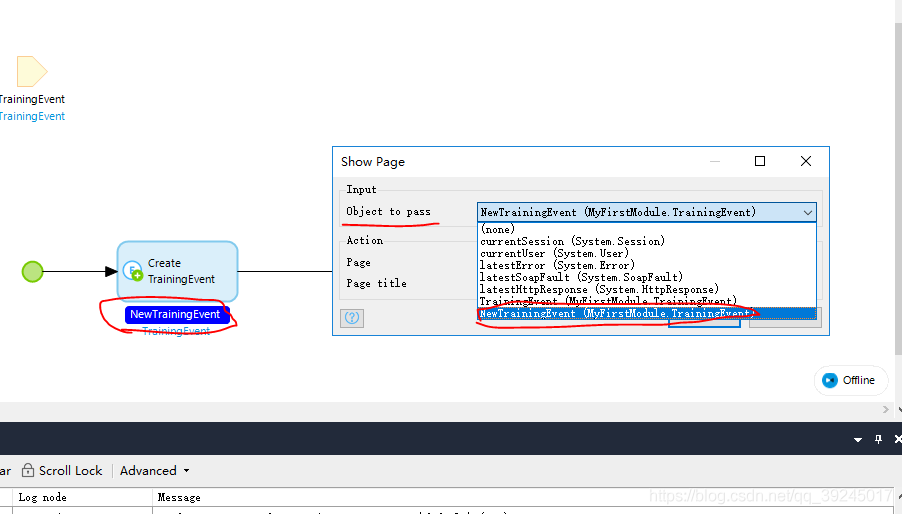The height and width of the screenshot is (514, 902).
Task: Select the green start event circle
Action: point(33,271)
